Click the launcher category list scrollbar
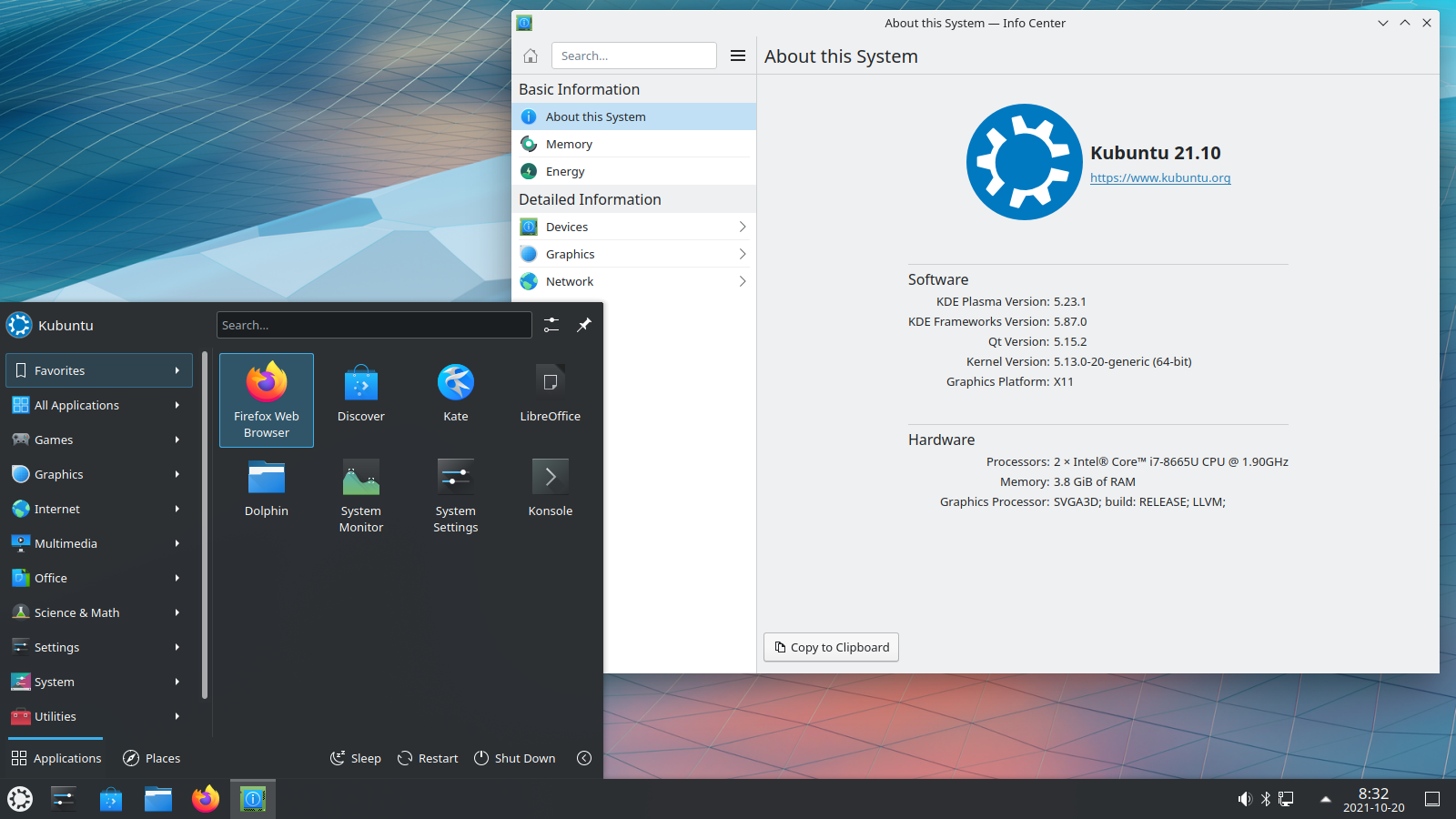The height and width of the screenshot is (819, 1456). click(205, 526)
